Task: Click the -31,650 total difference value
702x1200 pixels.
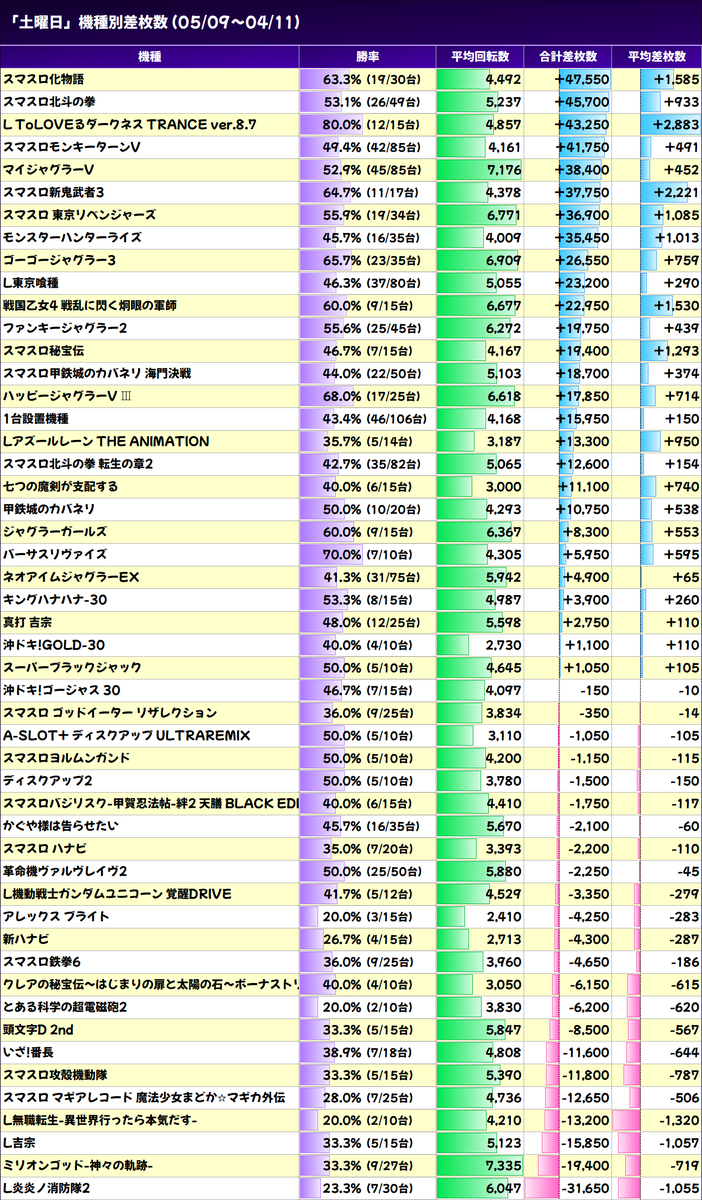Action: tap(585, 1188)
